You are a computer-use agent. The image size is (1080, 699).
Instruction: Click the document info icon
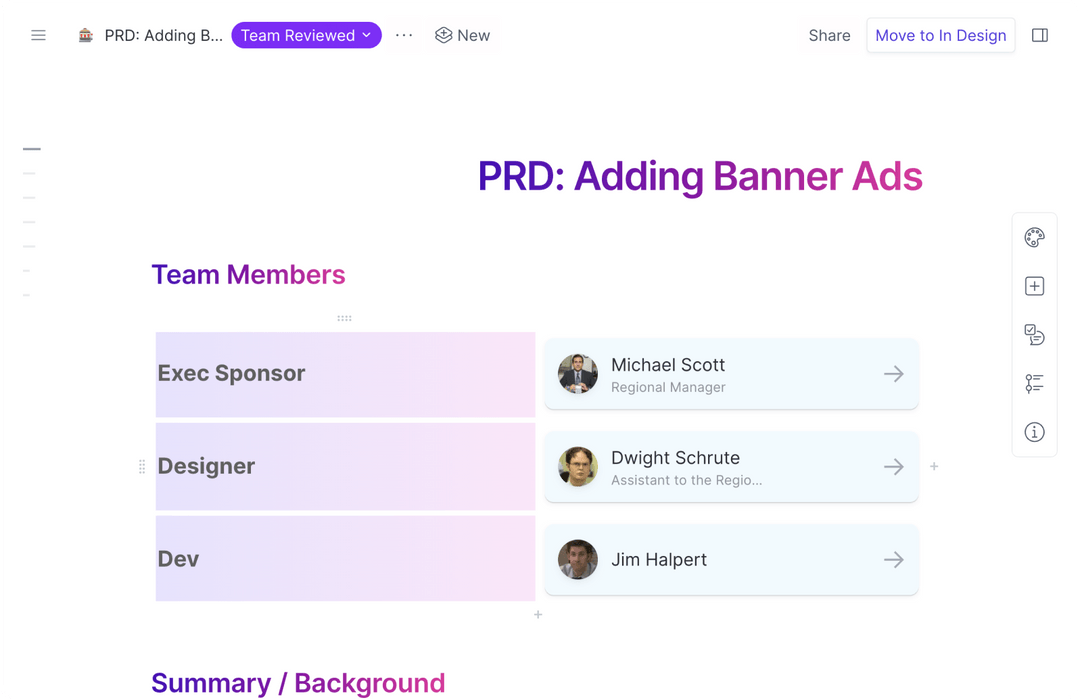tap(1034, 432)
